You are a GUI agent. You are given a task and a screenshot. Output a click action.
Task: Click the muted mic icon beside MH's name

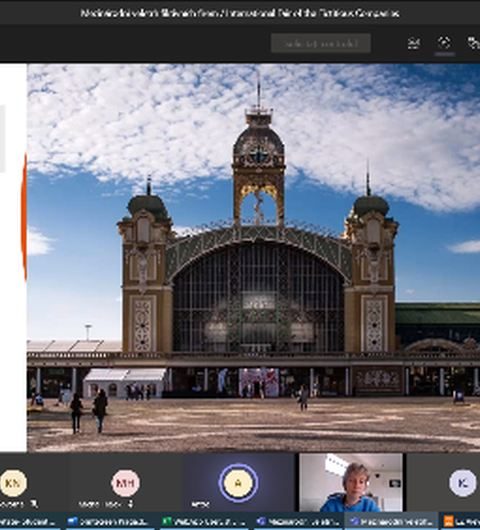(130, 504)
